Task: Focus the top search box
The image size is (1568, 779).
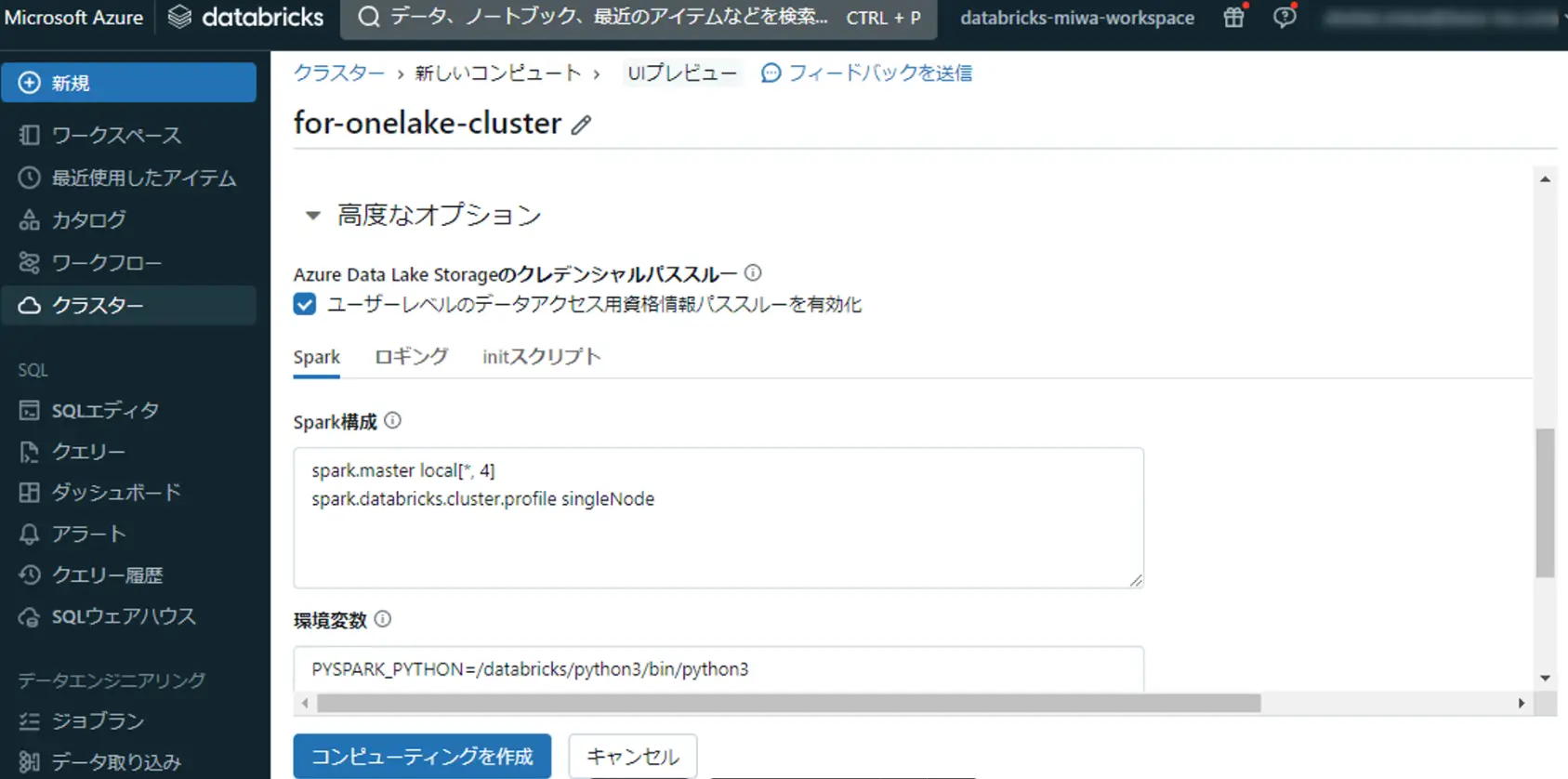Action: click(x=639, y=18)
